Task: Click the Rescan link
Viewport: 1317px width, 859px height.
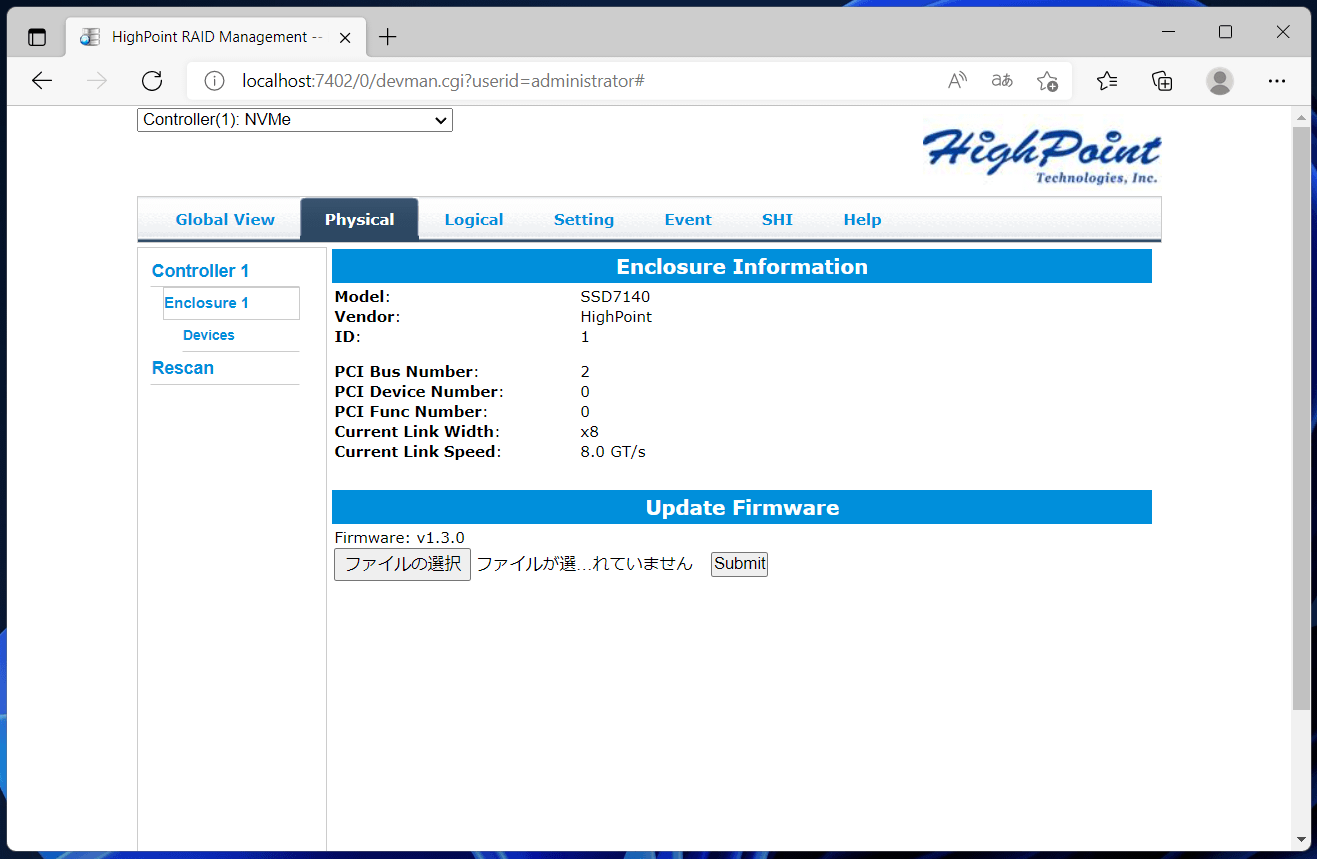Action: [183, 368]
